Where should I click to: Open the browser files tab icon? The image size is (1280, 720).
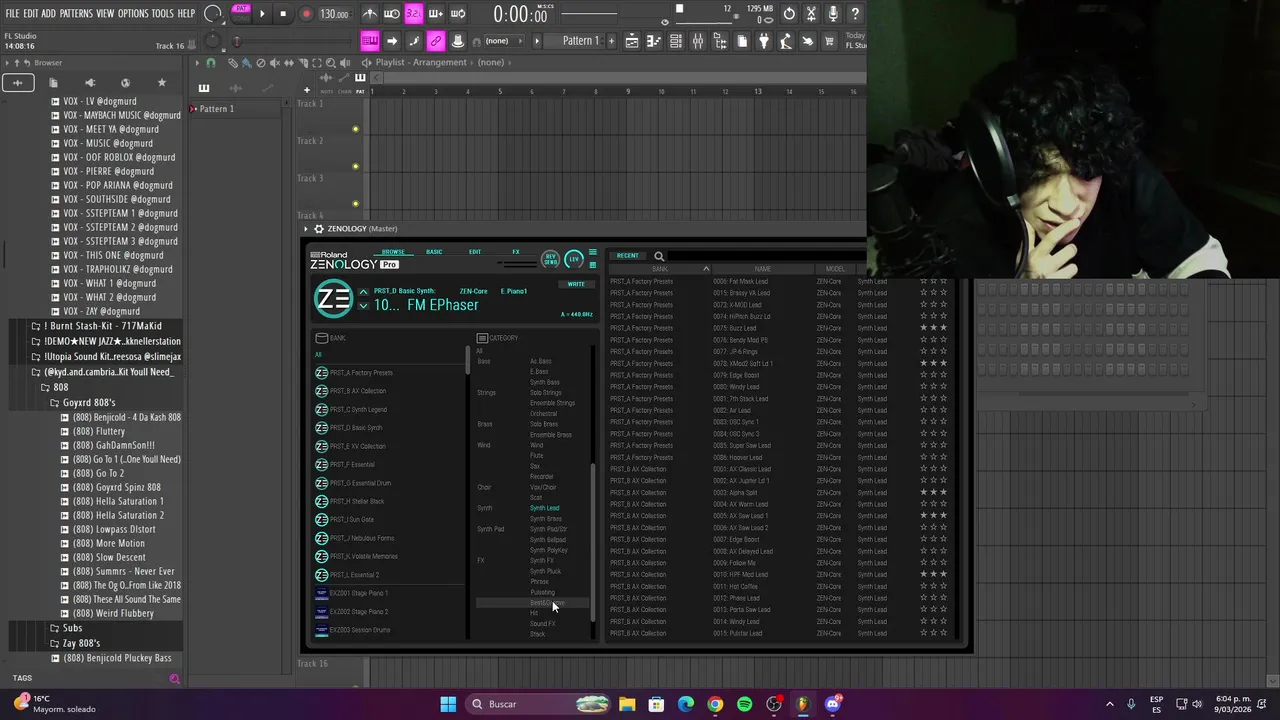[54, 83]
